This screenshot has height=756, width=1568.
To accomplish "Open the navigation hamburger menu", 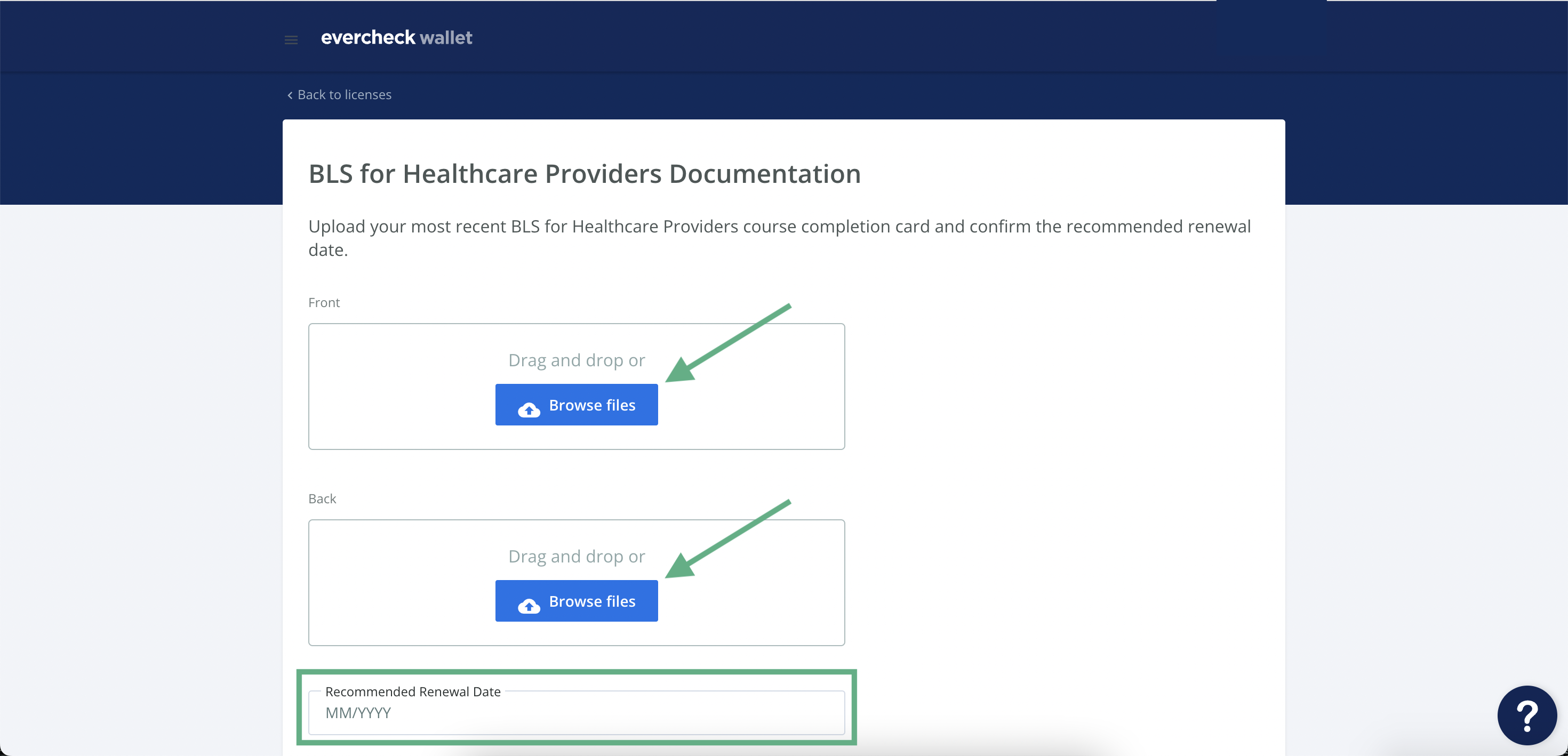I will pyautogui.click(x=291, y=39).
